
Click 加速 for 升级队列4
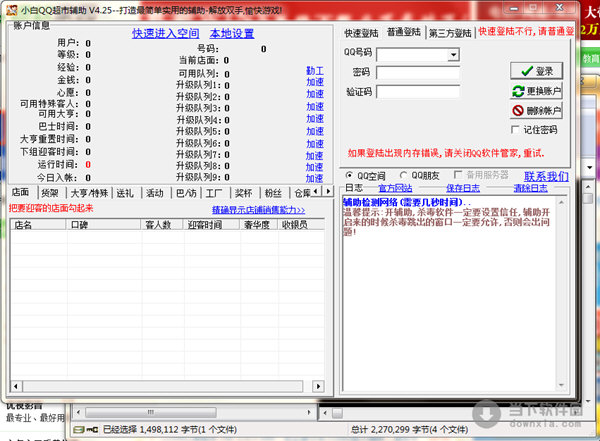tap(315, 119)
